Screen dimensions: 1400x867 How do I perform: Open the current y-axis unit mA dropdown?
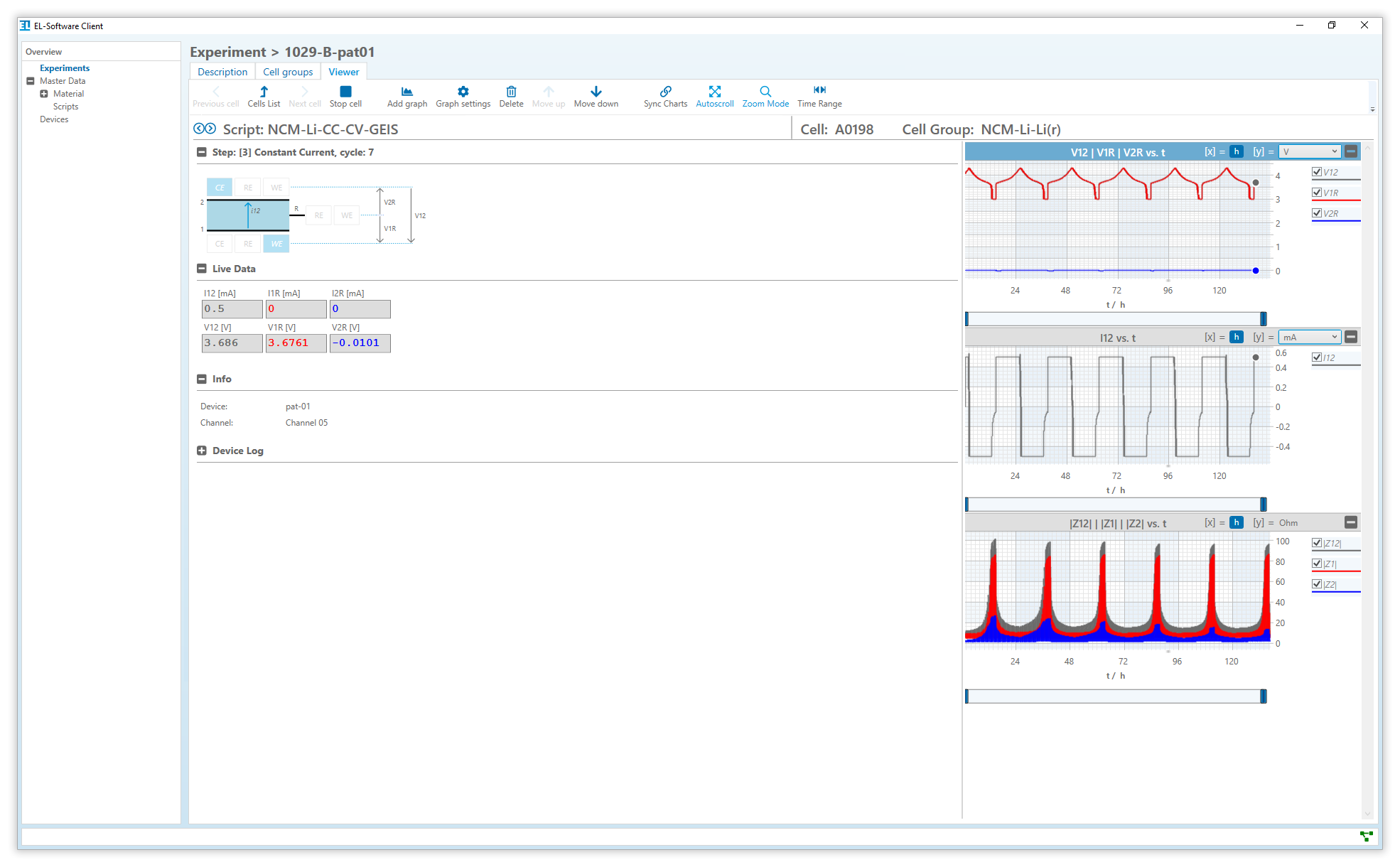click(1310, 337)
